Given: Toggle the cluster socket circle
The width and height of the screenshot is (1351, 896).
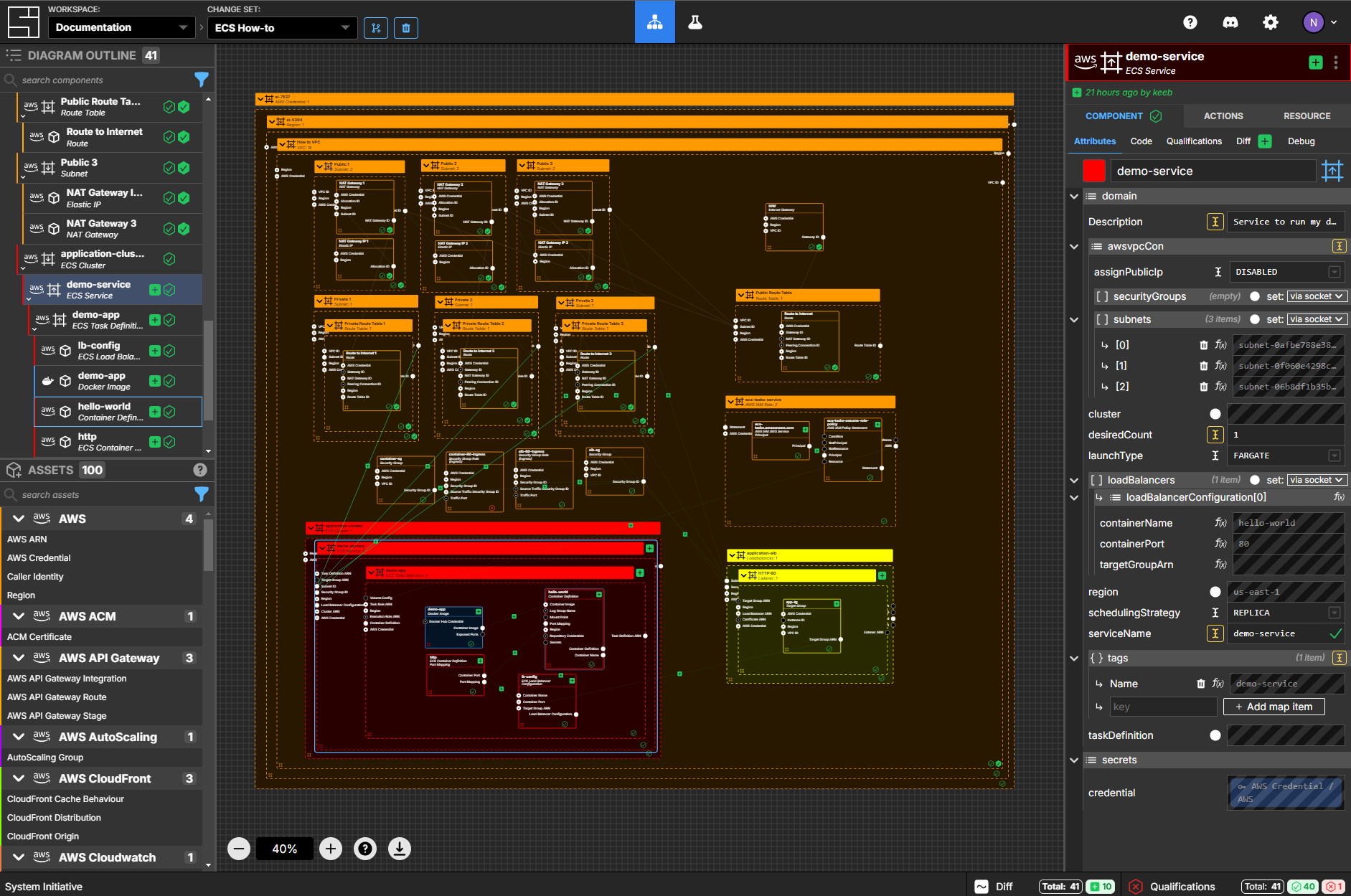Looking at the screenshot, I should tap(1215, 414).
